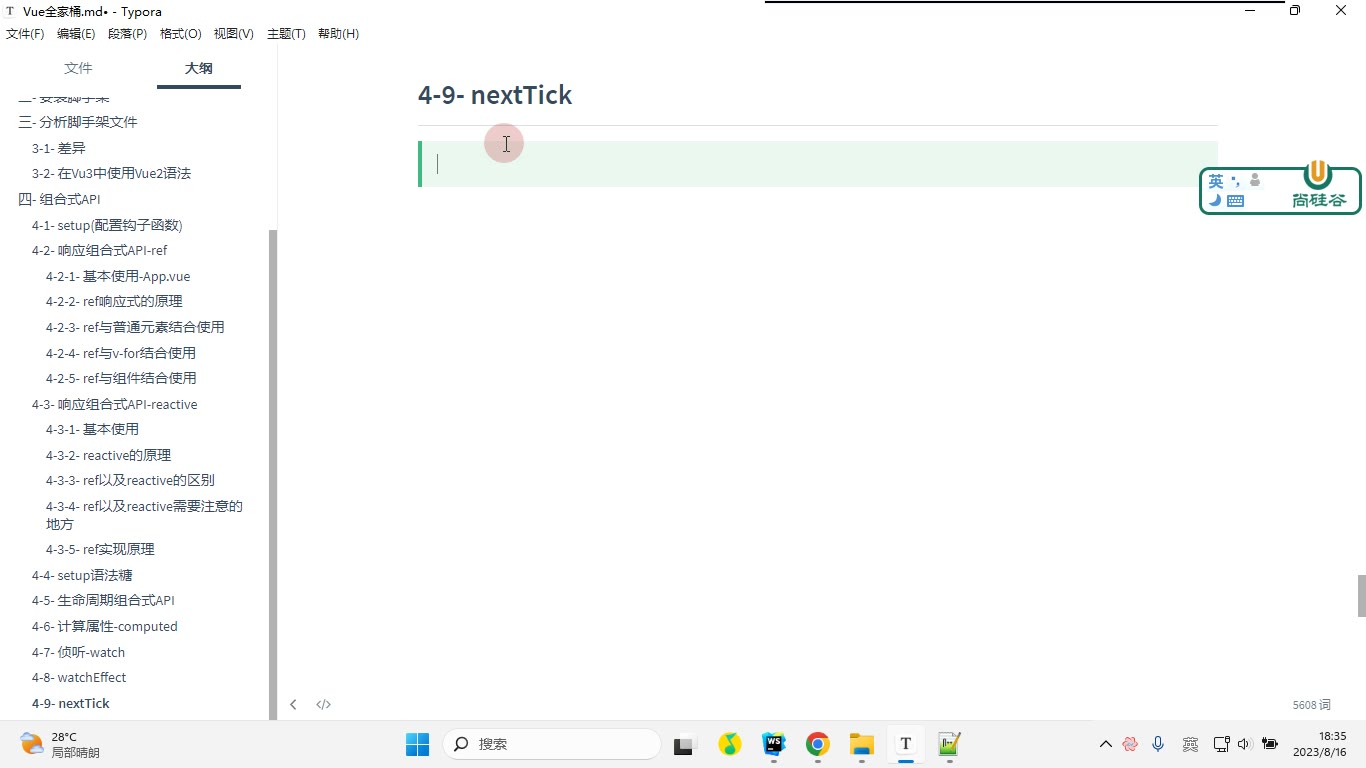Screen dimensions: 1366x768
Task: Toggle source code mode icon
Action: 323,704
